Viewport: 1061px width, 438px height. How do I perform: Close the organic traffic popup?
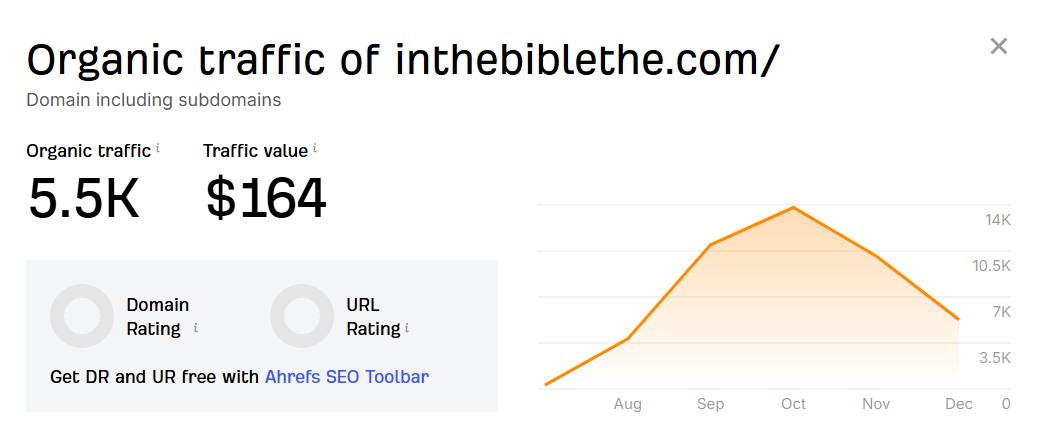coord(998,46)
